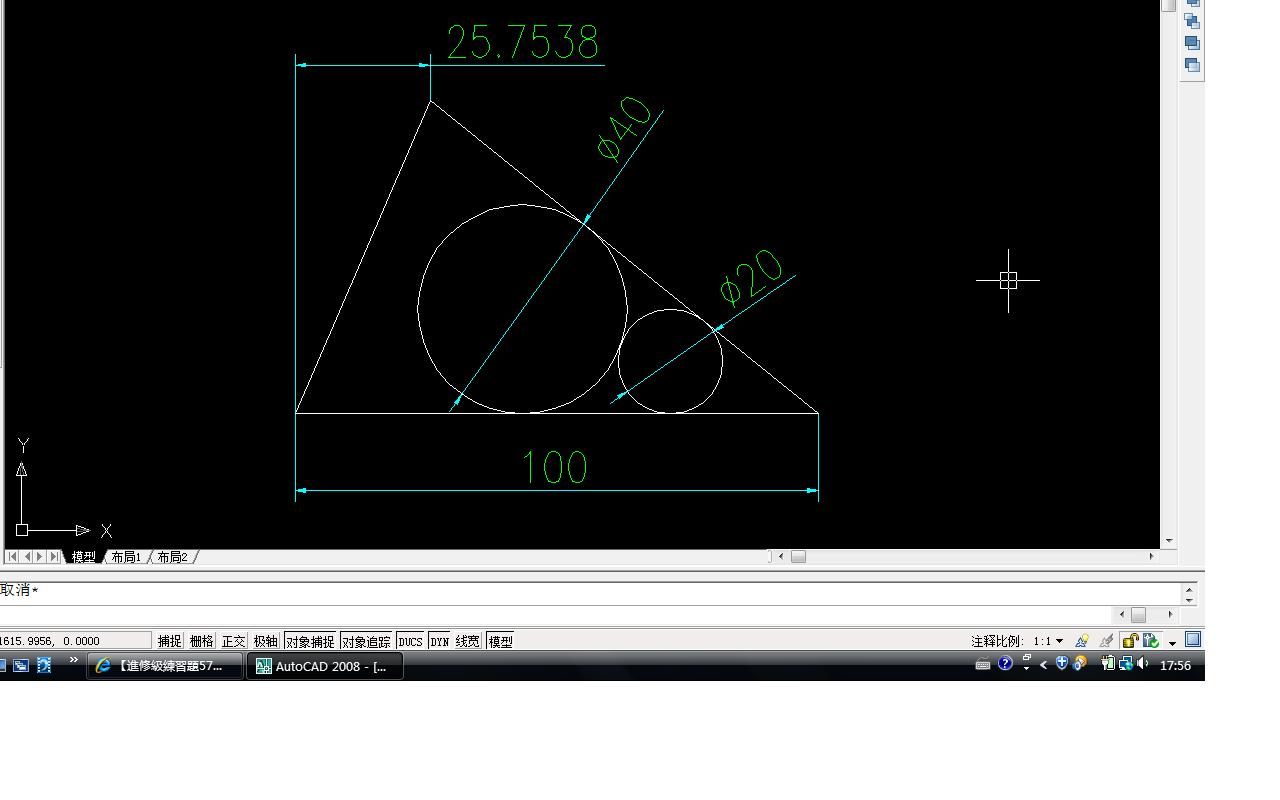1280x800 pixels.
Task: Click drawing horizontal scrollbar right arrow
Action: point(1151,556)
